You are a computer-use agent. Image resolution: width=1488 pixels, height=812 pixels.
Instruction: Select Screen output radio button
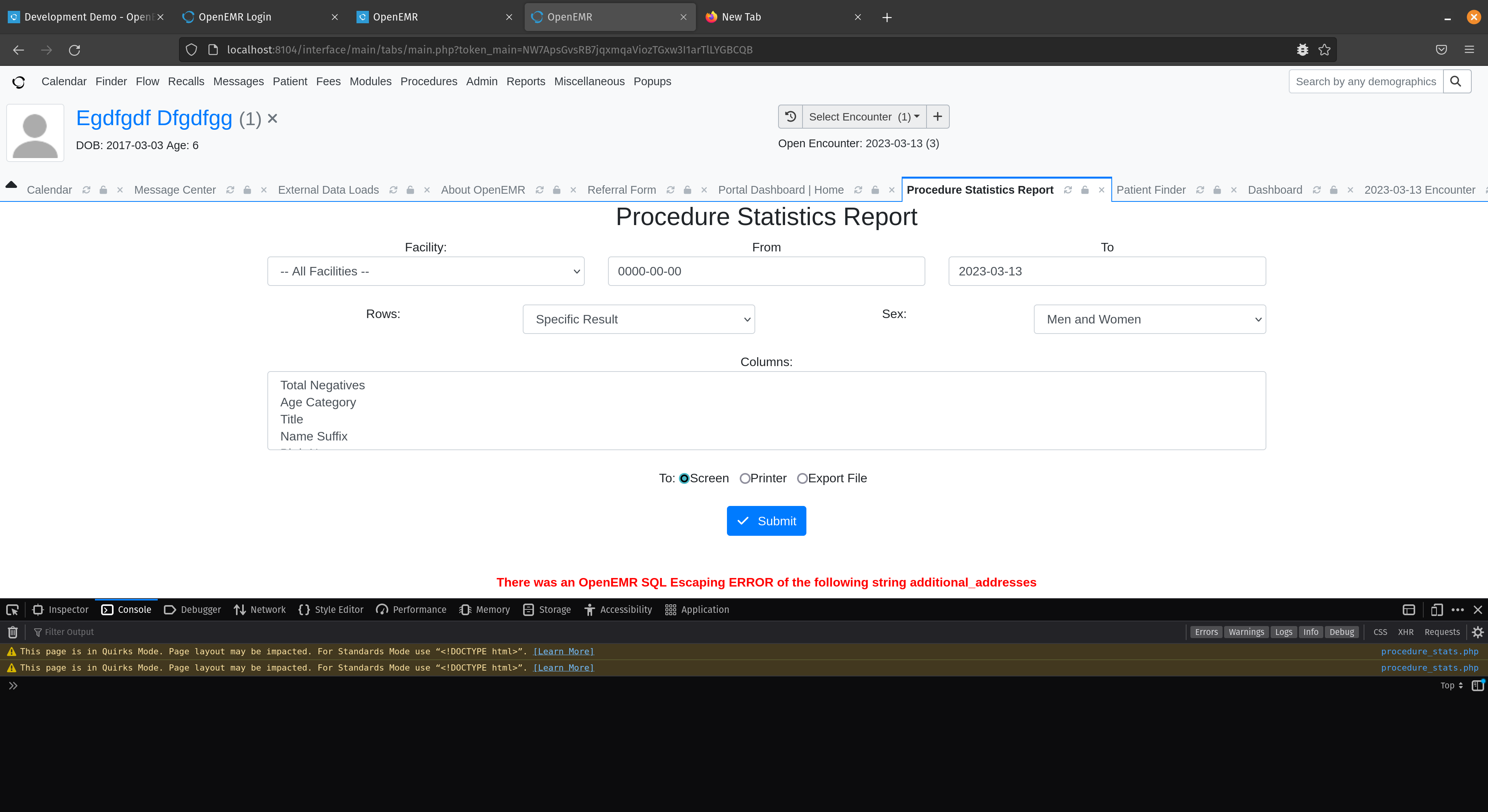pos(684,479)
